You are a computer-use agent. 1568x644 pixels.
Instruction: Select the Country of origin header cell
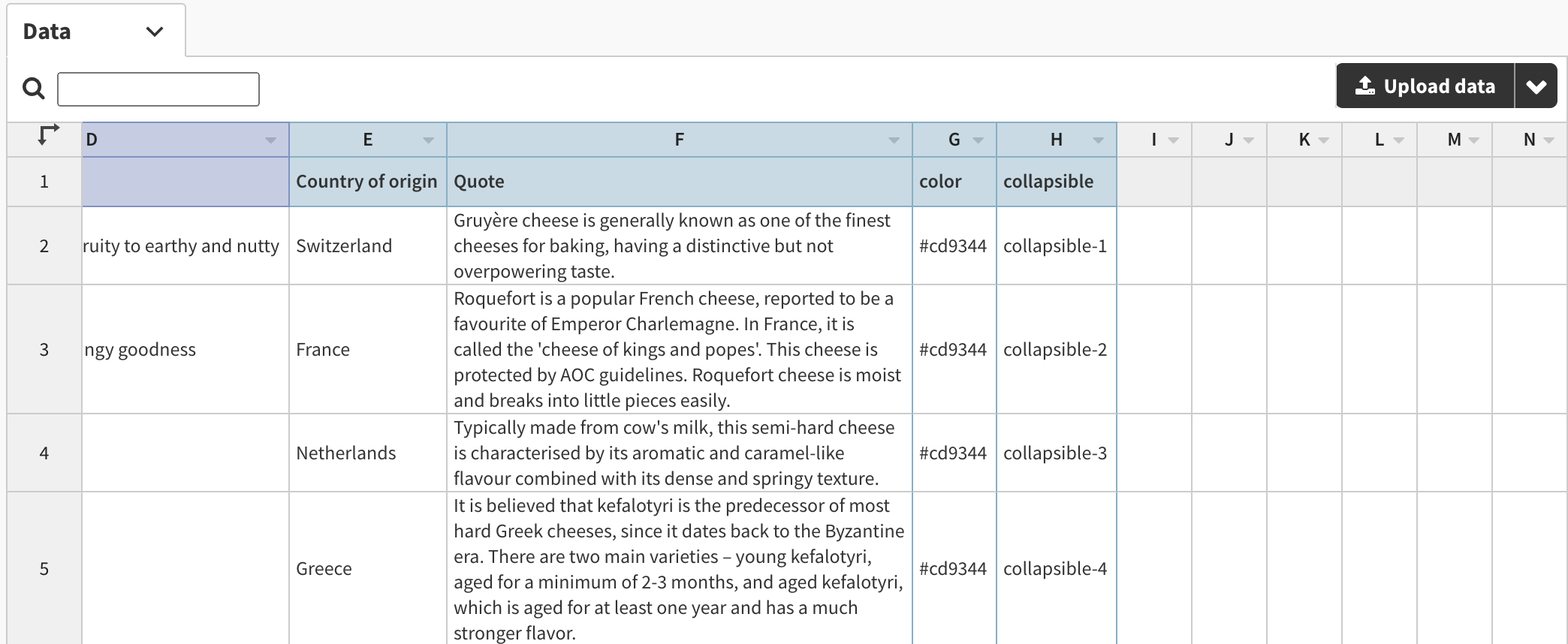click(367, 182)
